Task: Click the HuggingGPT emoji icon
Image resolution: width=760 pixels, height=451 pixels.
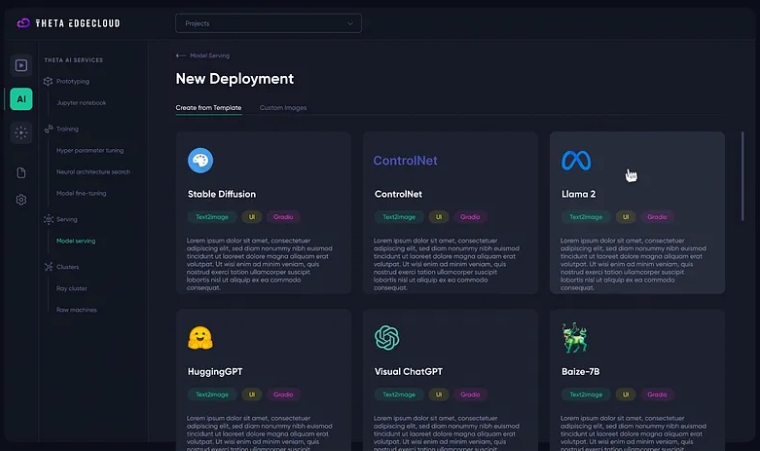Action: [200, 338]
